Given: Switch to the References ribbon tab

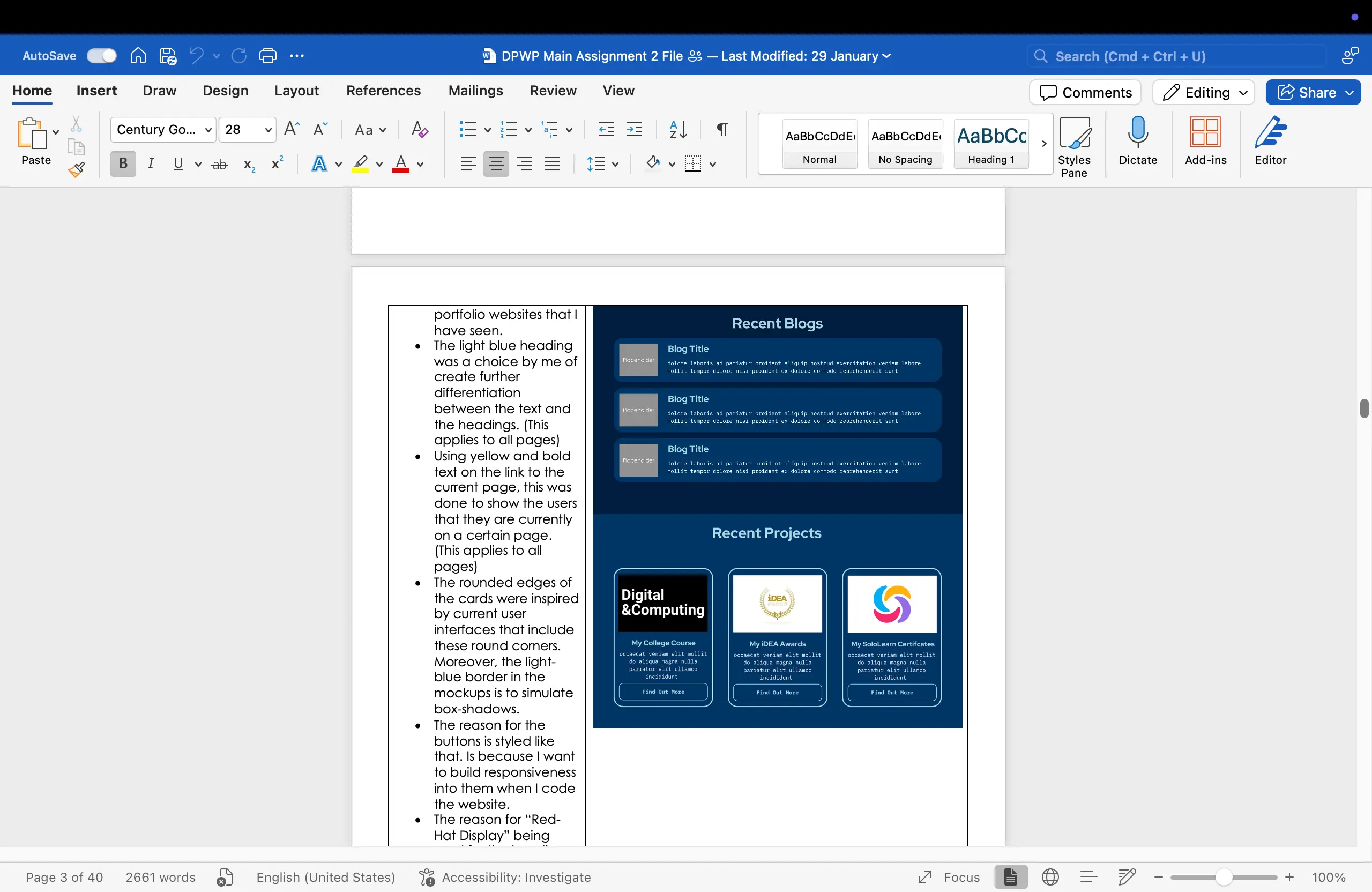Looking at the screenshot, I should pos(383,91).
